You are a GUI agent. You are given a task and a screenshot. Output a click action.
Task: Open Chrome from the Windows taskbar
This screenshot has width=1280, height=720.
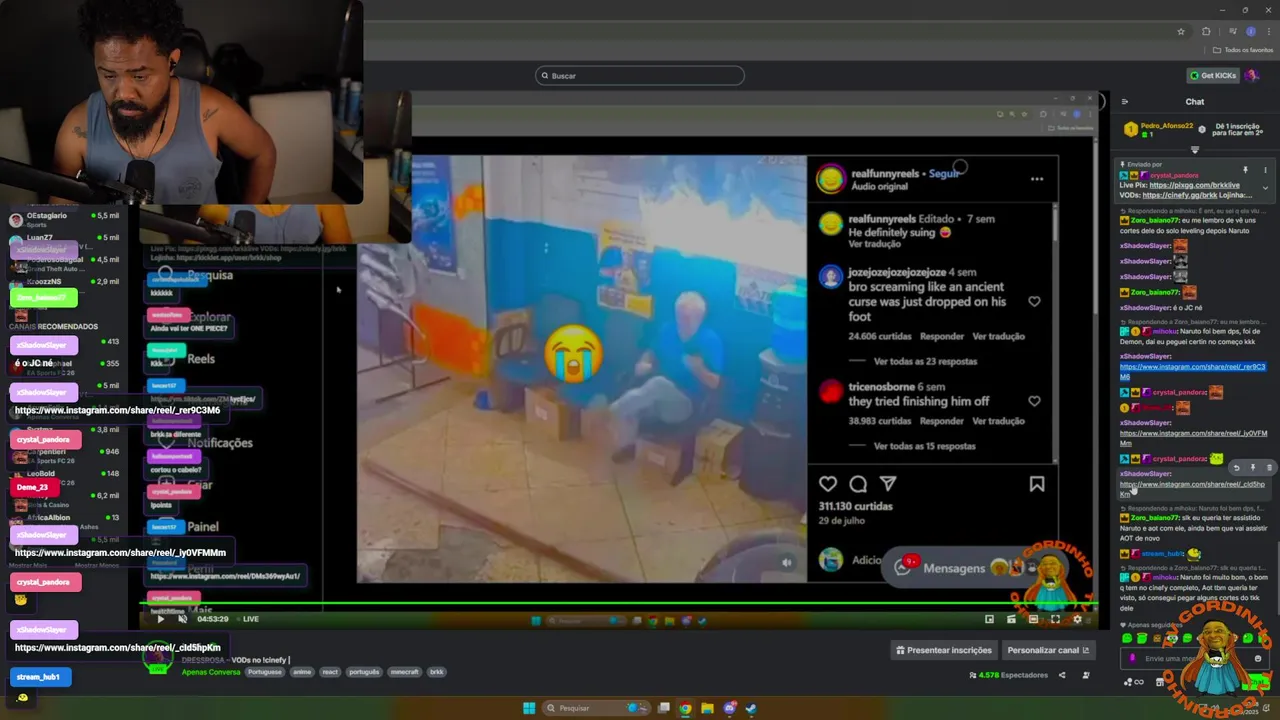(x=685, y=708)
